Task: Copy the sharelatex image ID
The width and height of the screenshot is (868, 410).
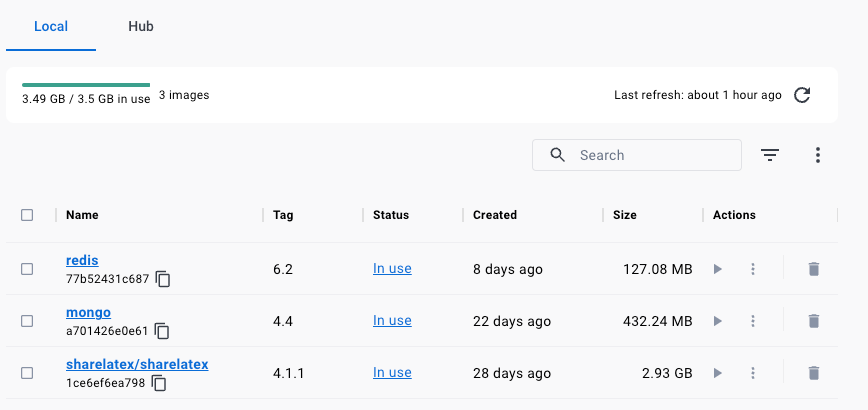Action: (x=159, y=383)
